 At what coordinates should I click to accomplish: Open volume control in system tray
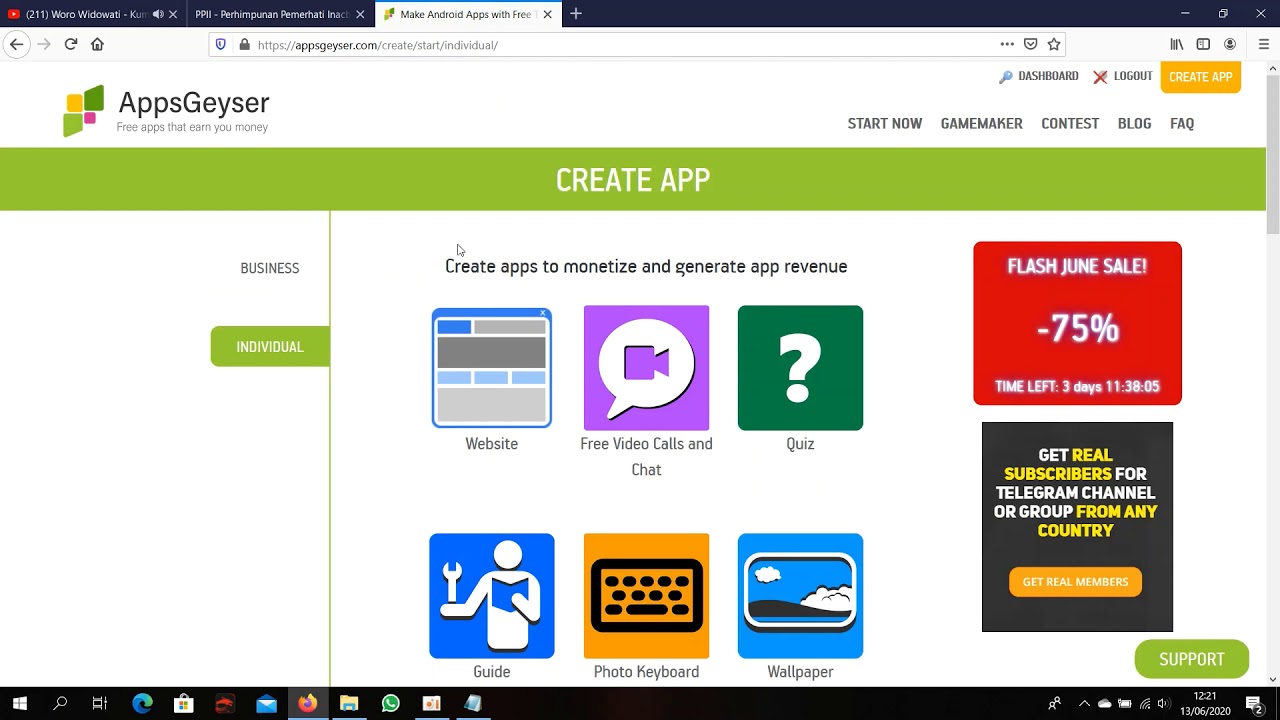click(x=1163, y=704)
